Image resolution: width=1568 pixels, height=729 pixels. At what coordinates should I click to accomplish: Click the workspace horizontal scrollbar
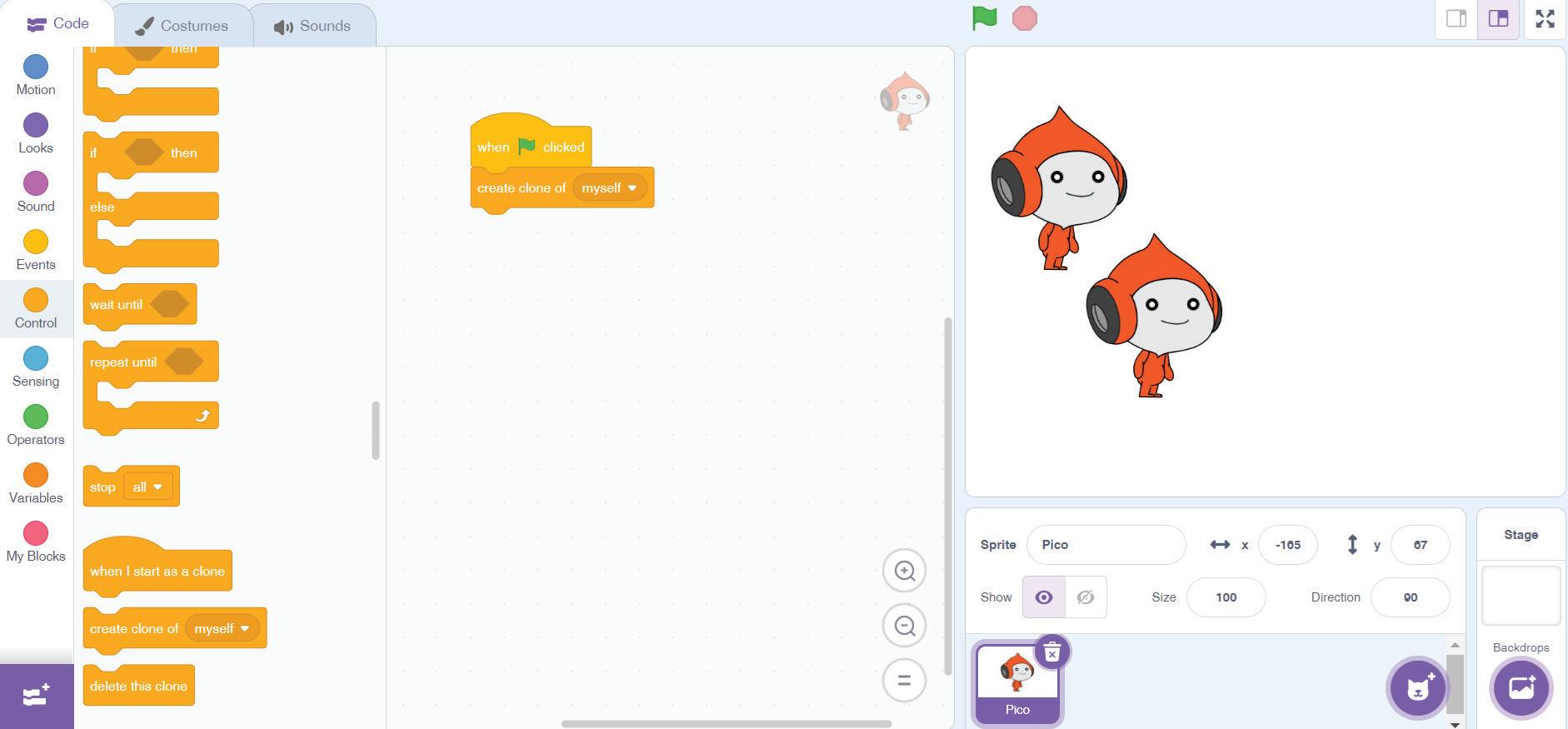(x=727, y=723)
